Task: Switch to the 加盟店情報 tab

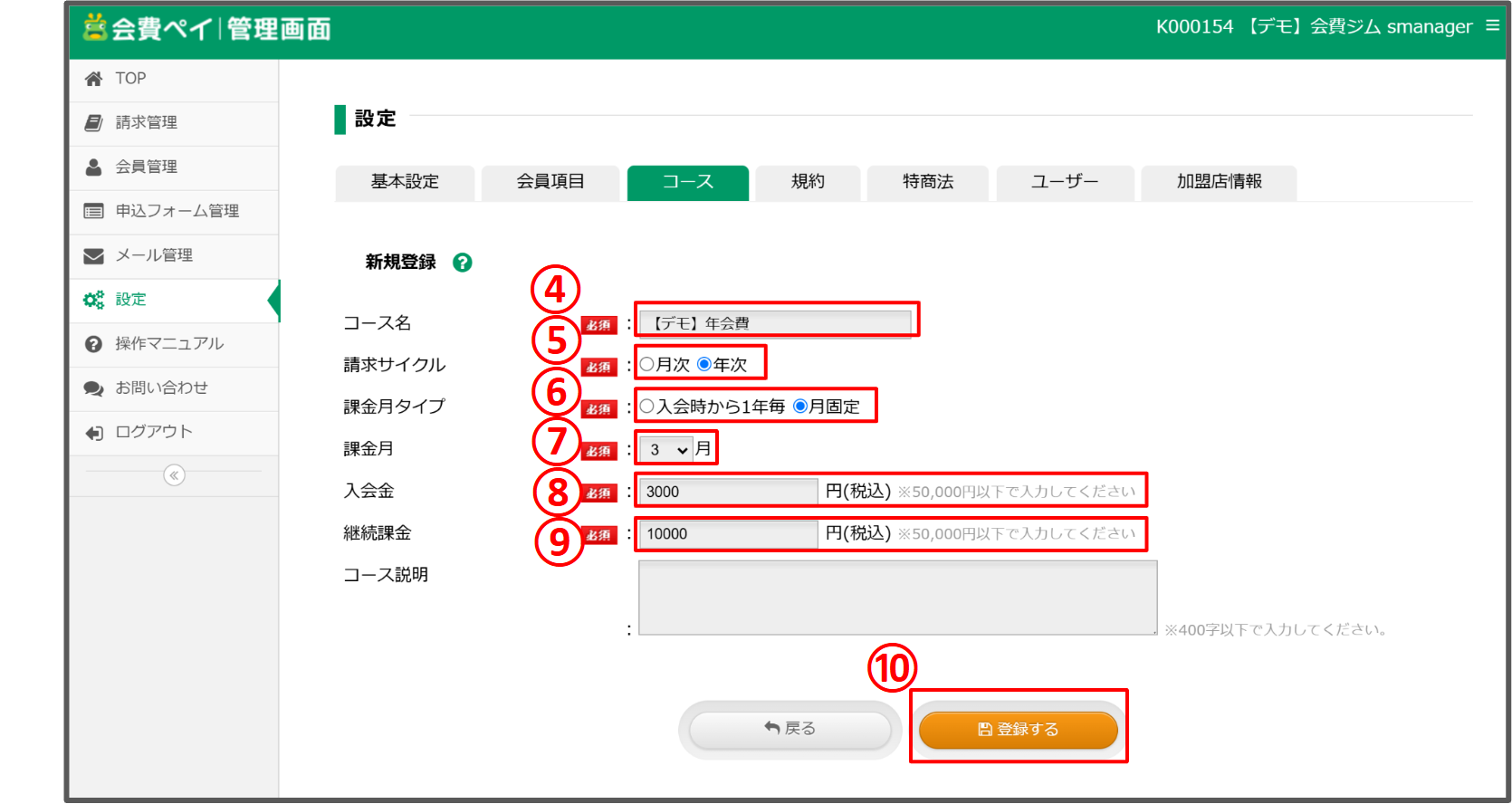Action: pyautogui.click(x=1219, y=182)
